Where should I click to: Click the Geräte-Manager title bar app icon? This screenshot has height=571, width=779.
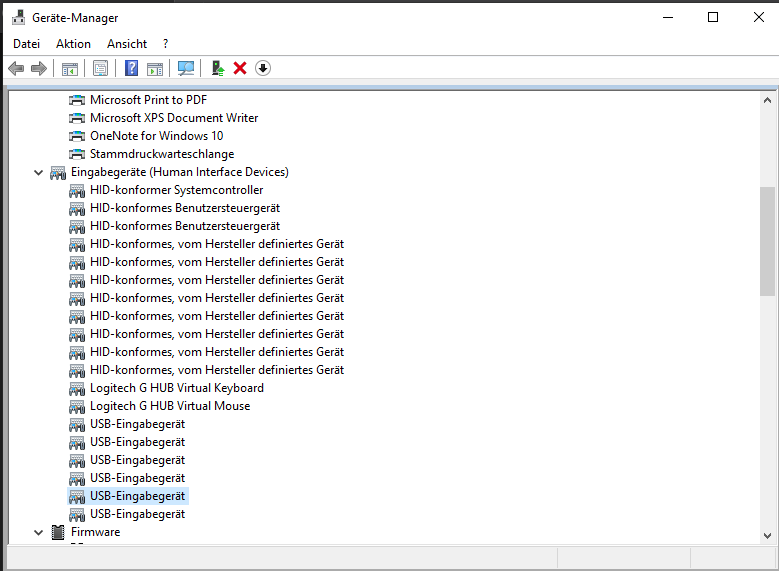click(19, 17)
